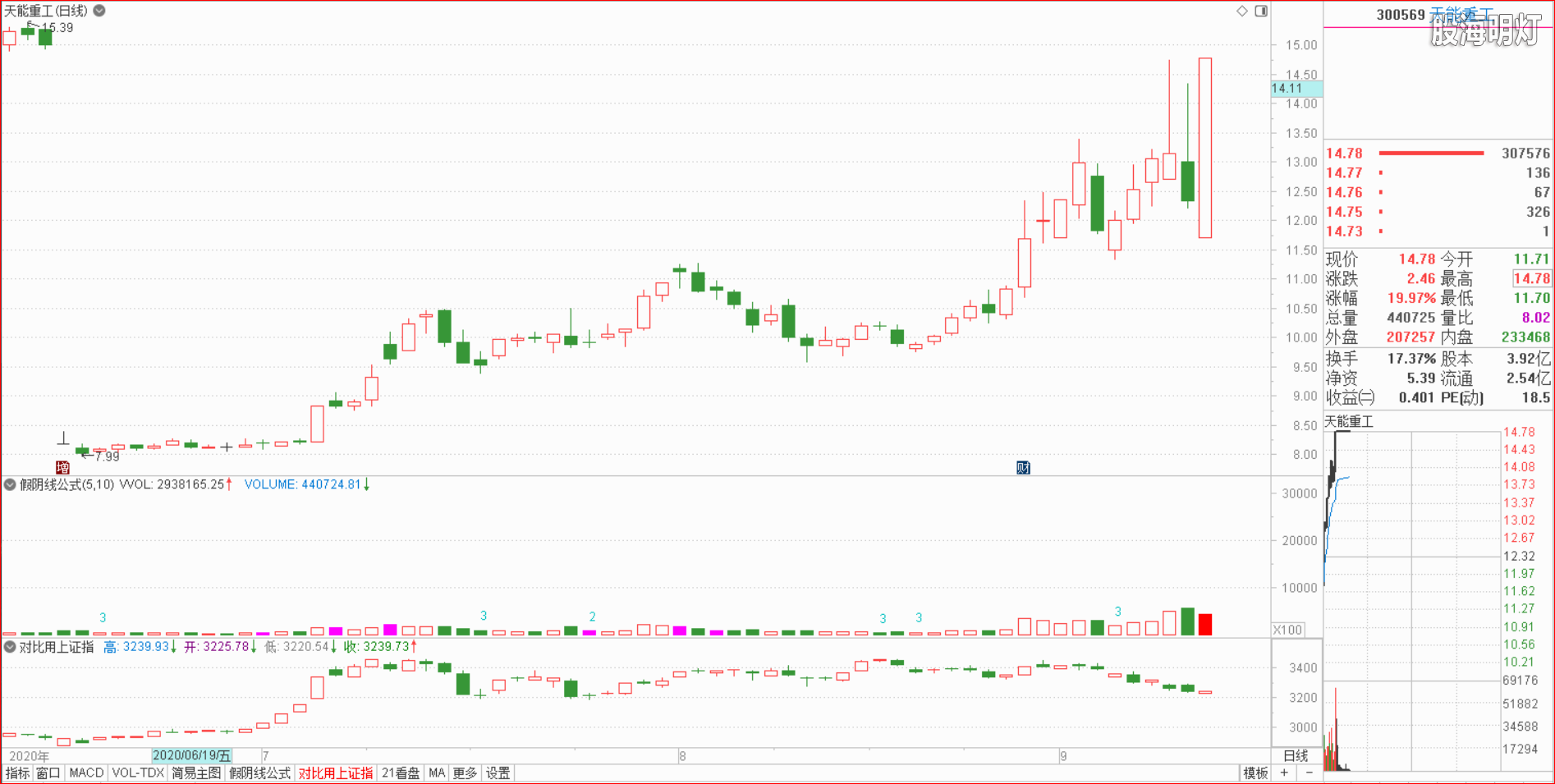Click the 总量 440725 value
This screenshot has height=784, width=1555.
[x=1411, y=318]
